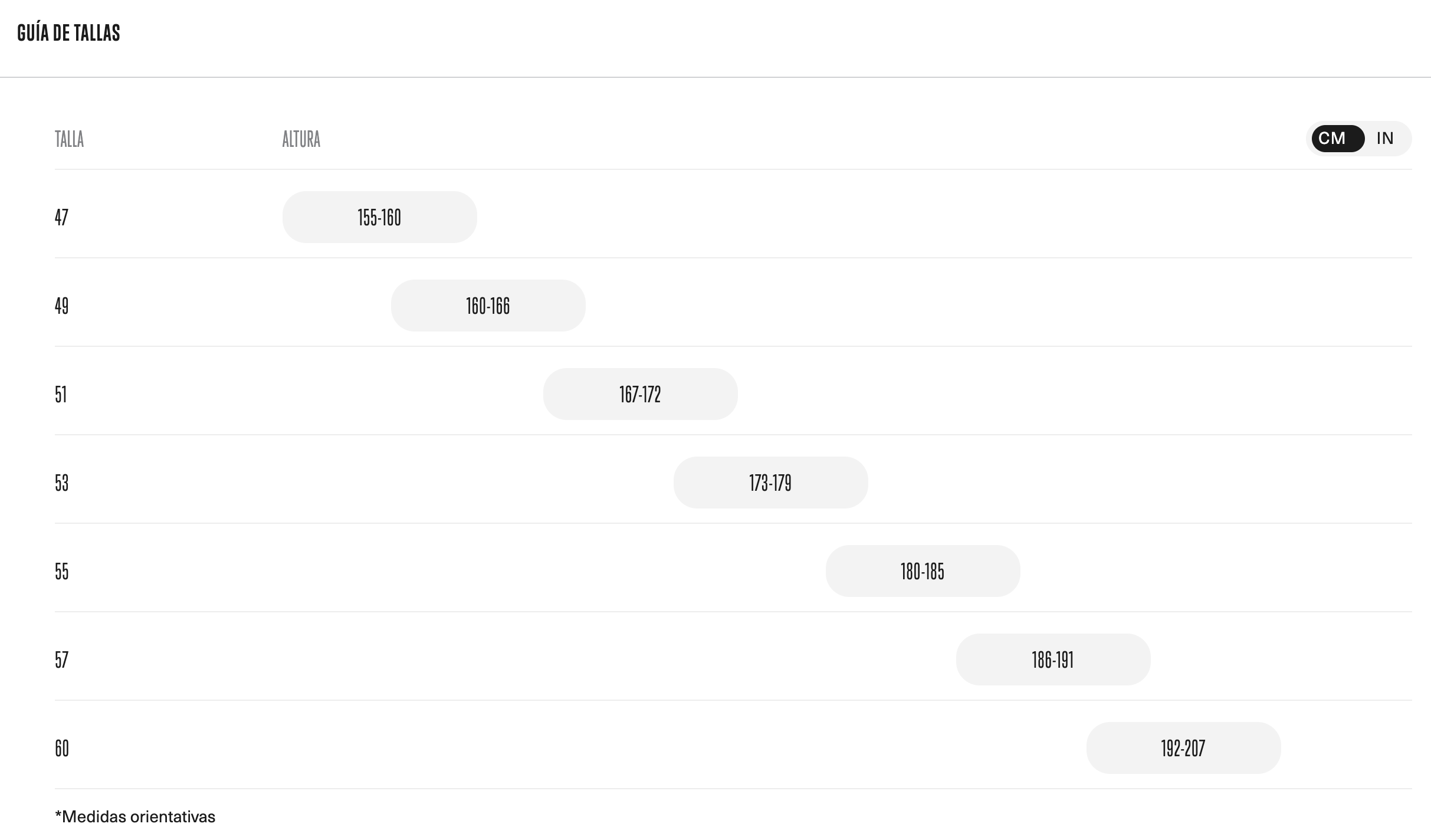This screenshot has height=840, width=1431.
Task: Click the 180-185 height range pill
Action: 923,571
